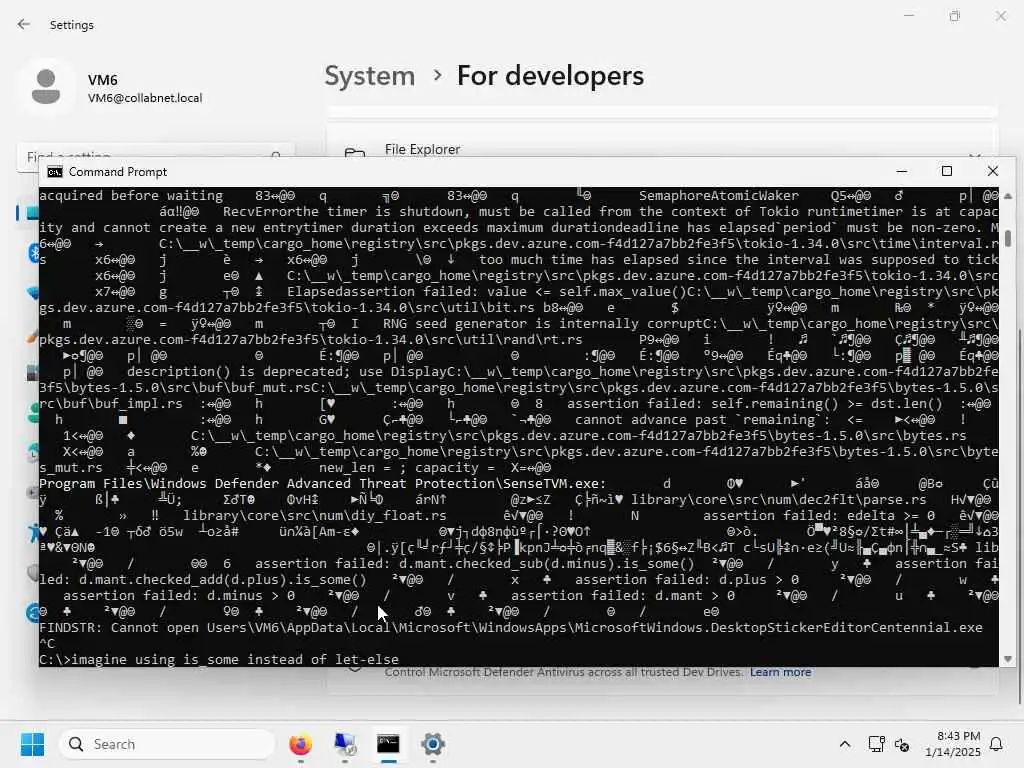Click the muted volume tray icon
Viewport: 1024px width, 768px height.
902,744
